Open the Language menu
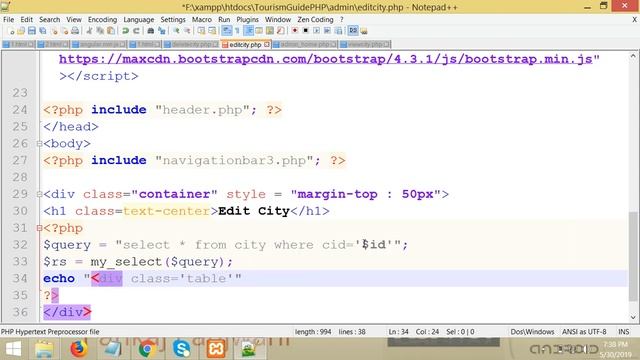 pos(139,20)
